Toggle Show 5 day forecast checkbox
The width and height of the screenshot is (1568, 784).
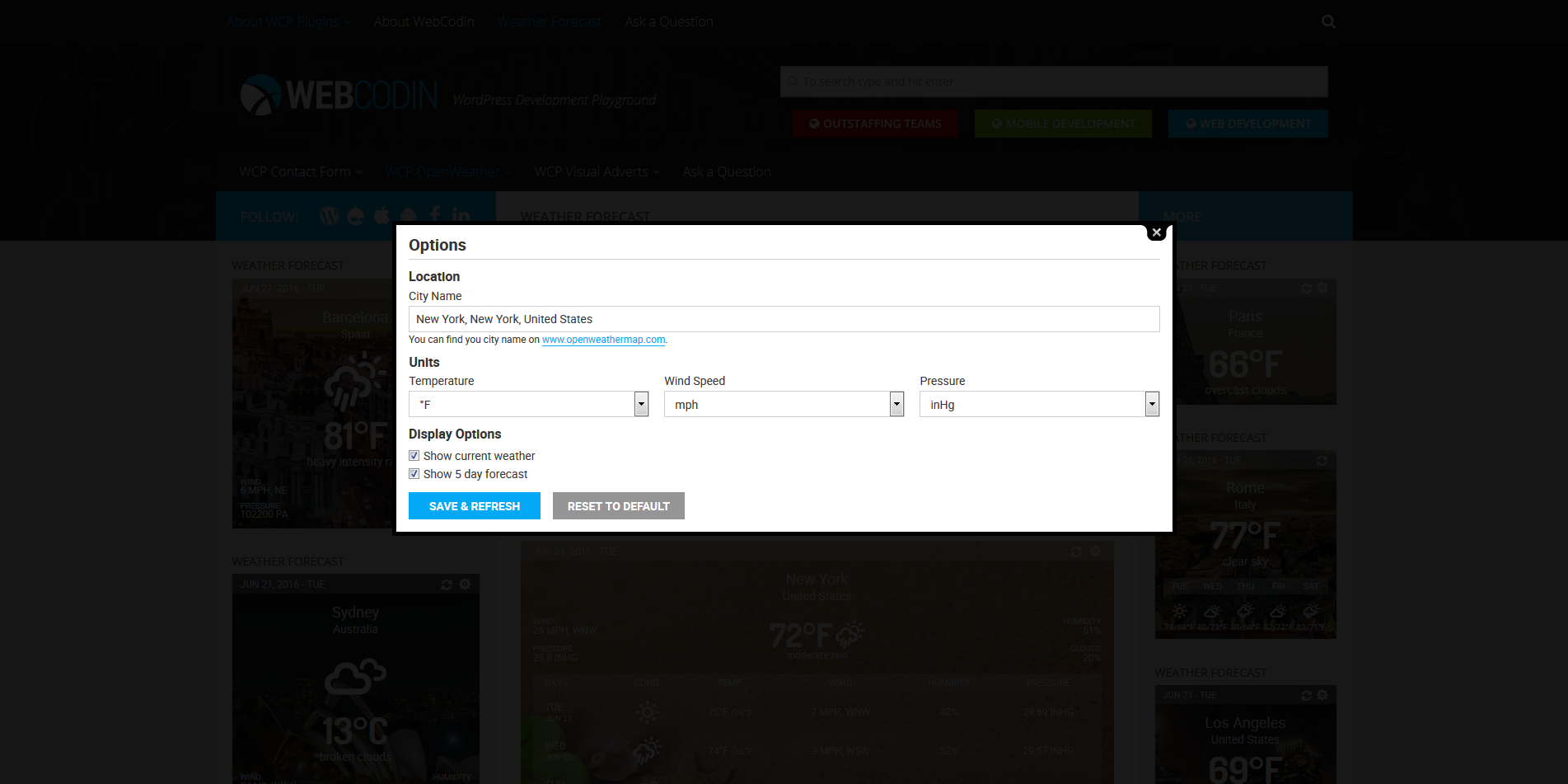click(x=414, y=474)
